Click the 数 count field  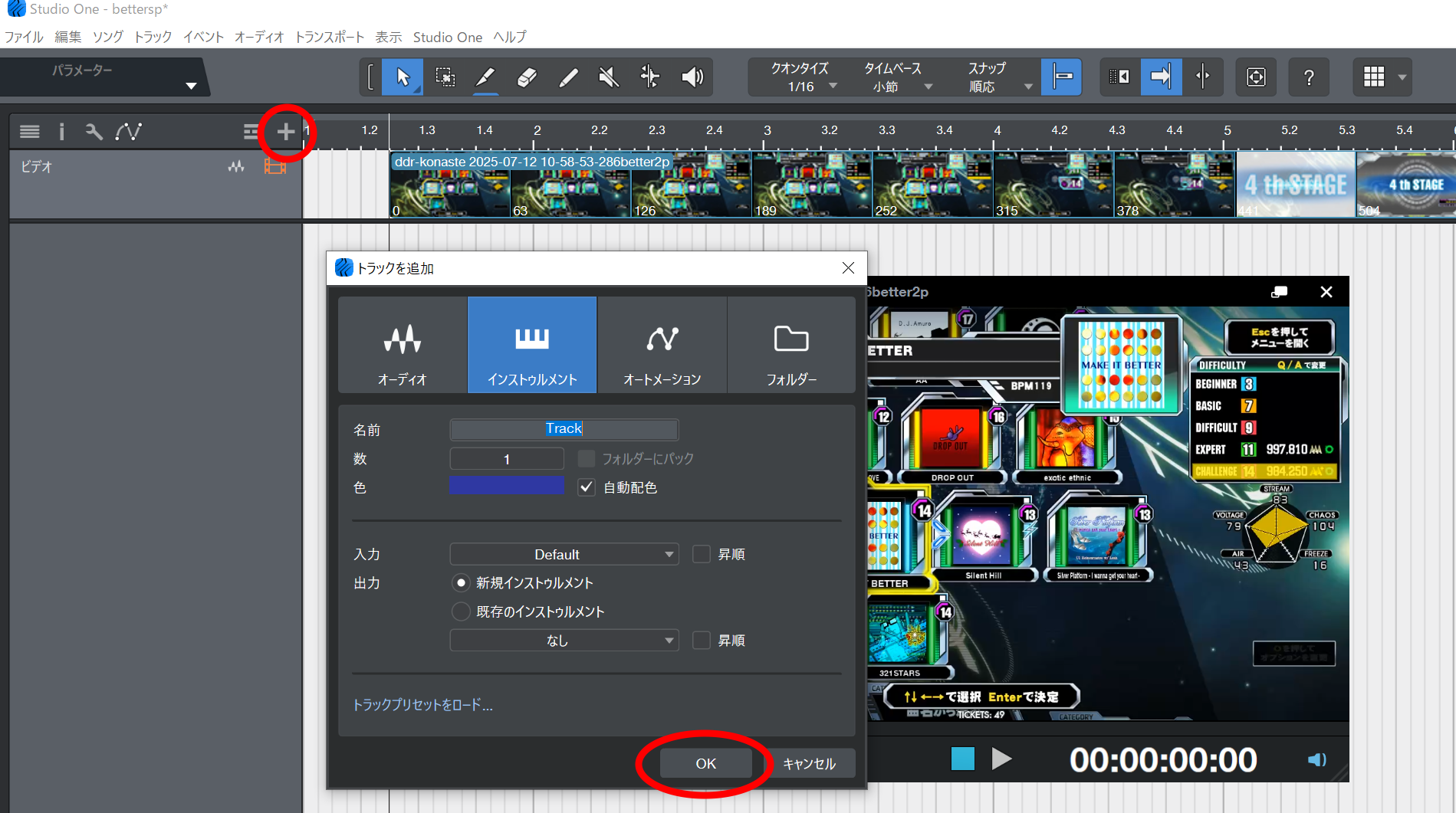tap(507, 459)
